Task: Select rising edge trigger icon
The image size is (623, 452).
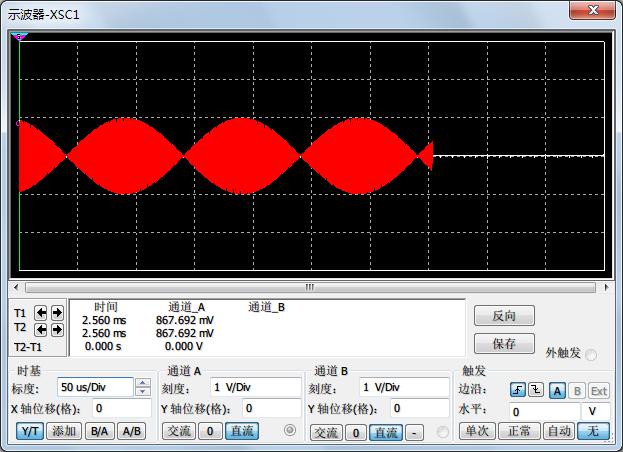Action: coord(517,390)
